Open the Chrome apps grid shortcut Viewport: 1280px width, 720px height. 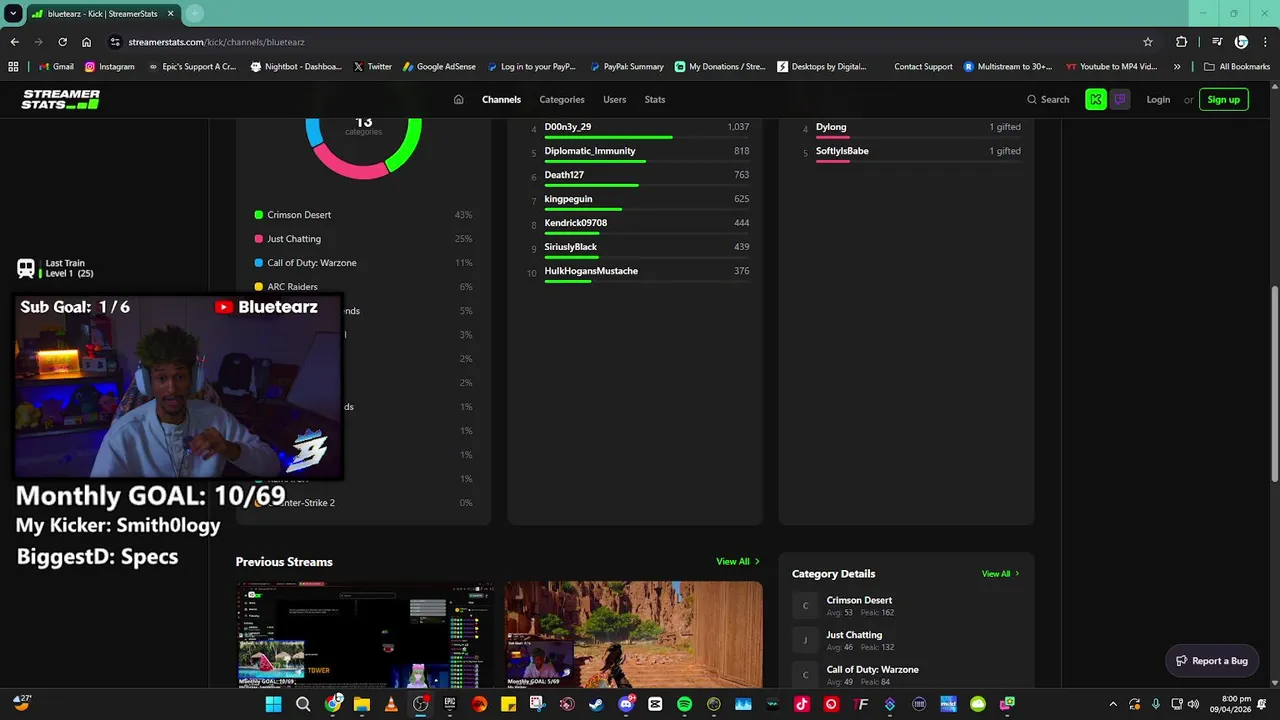point(13,67)
